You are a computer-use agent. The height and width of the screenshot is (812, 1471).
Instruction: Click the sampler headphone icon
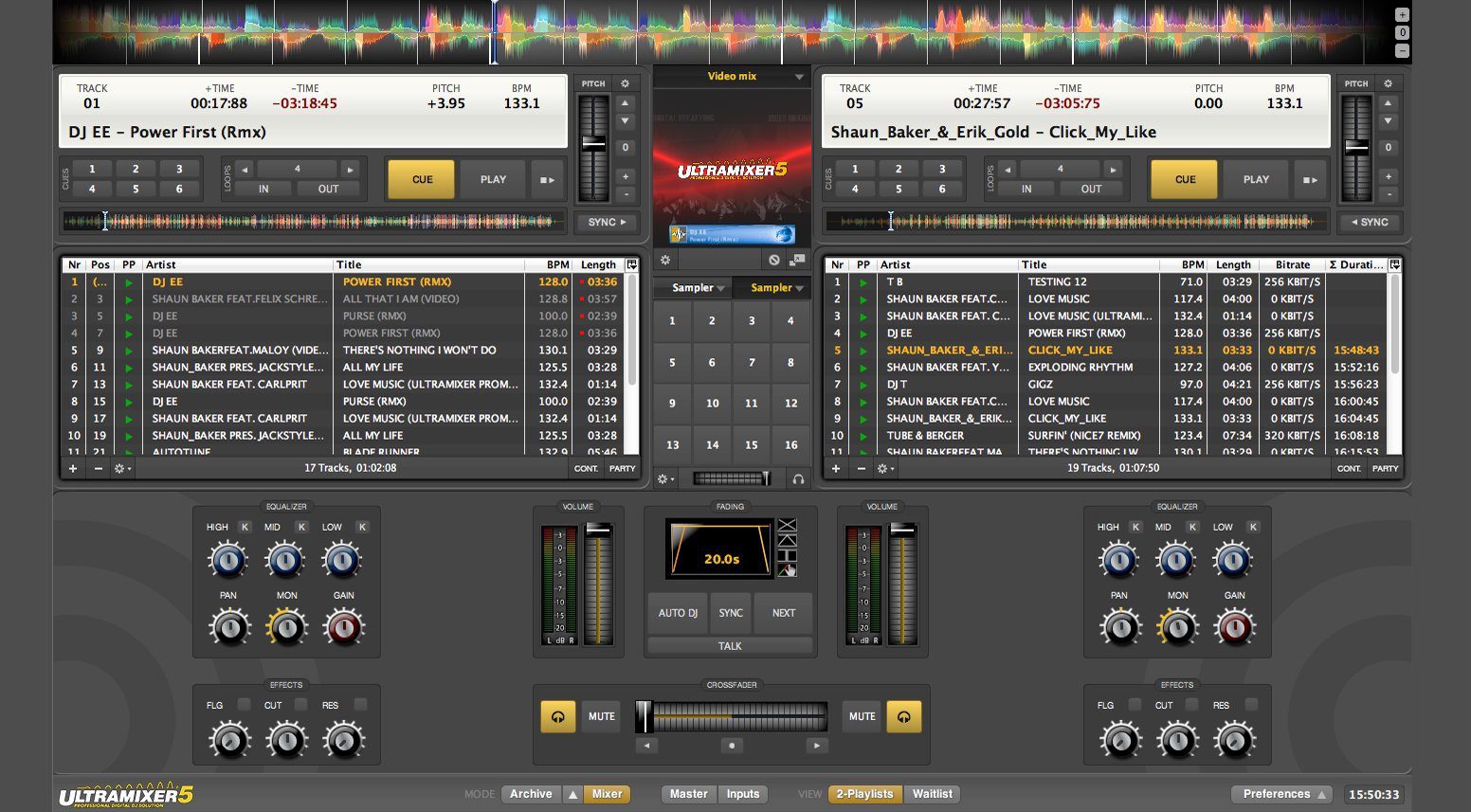tap(798, 479)
